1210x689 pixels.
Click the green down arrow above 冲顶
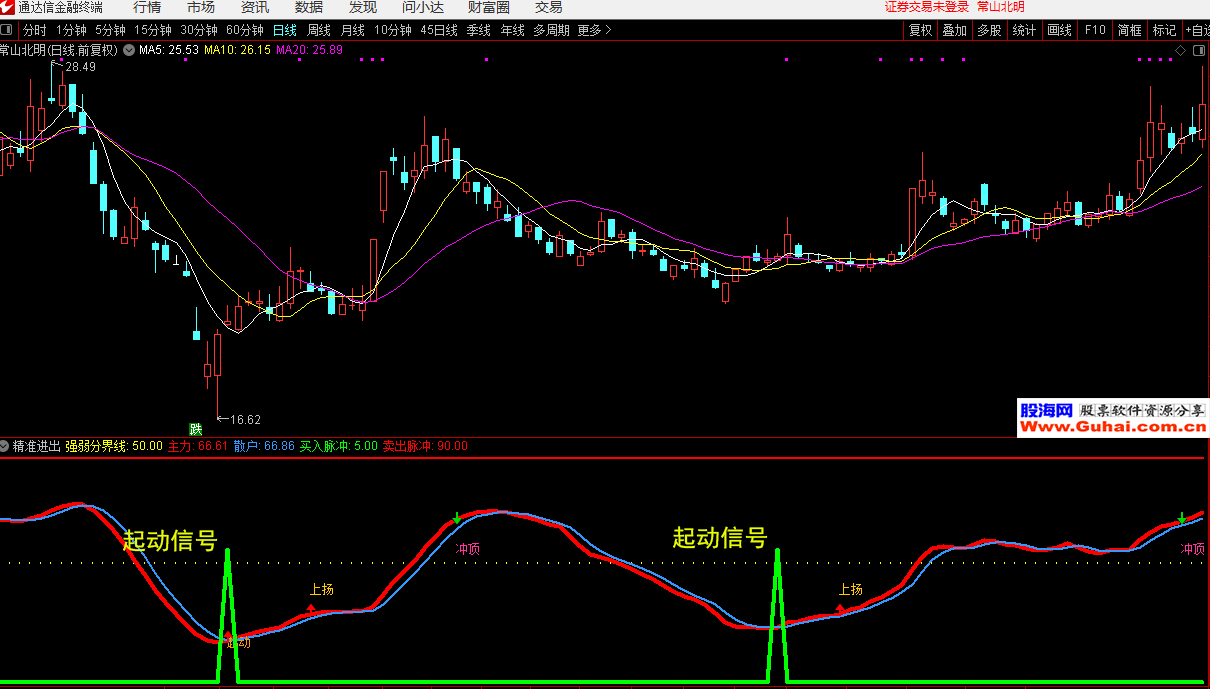coord(457,518)
